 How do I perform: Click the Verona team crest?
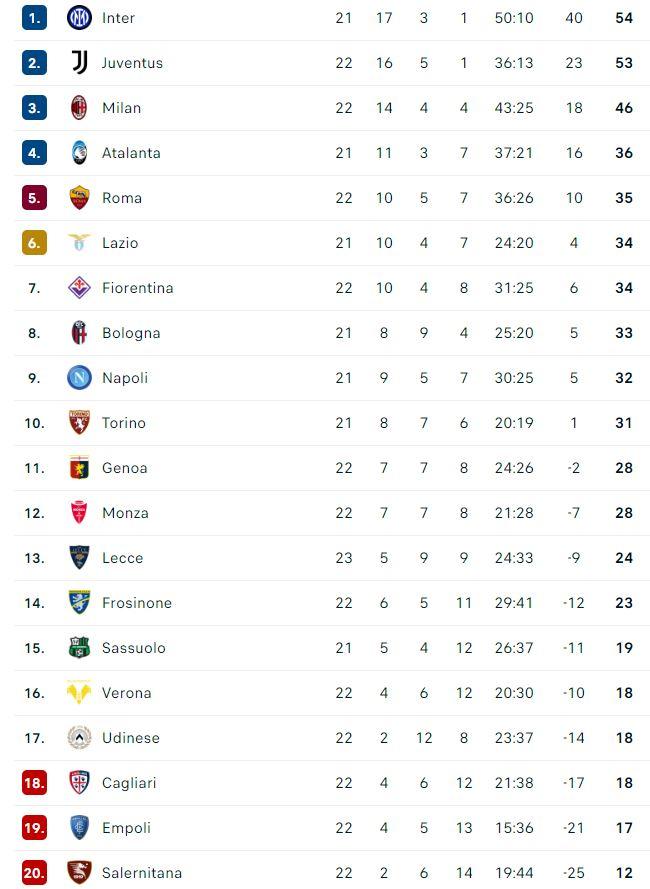79,692
